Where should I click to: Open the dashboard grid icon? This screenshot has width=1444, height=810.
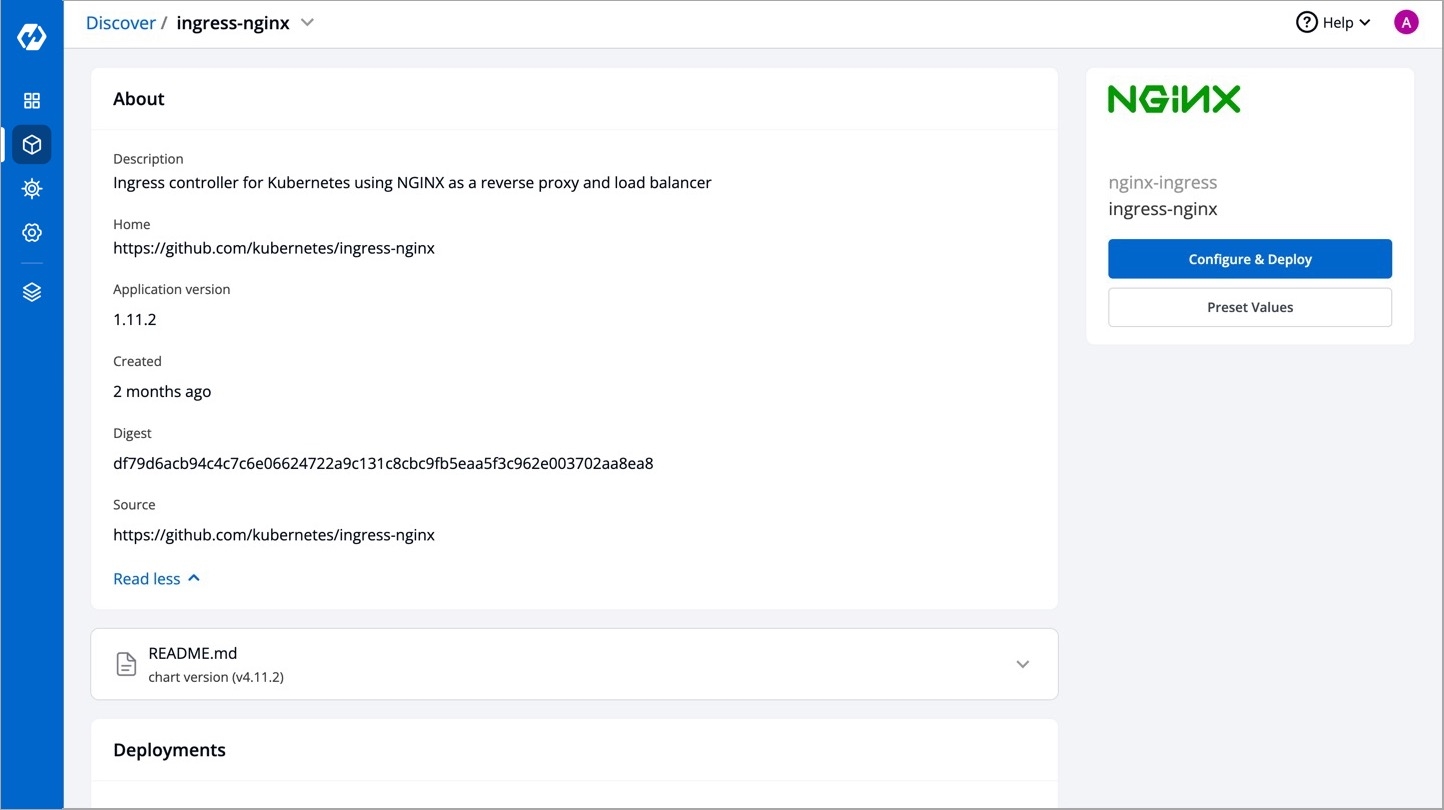pyautogui.click(x=32, y=101)
